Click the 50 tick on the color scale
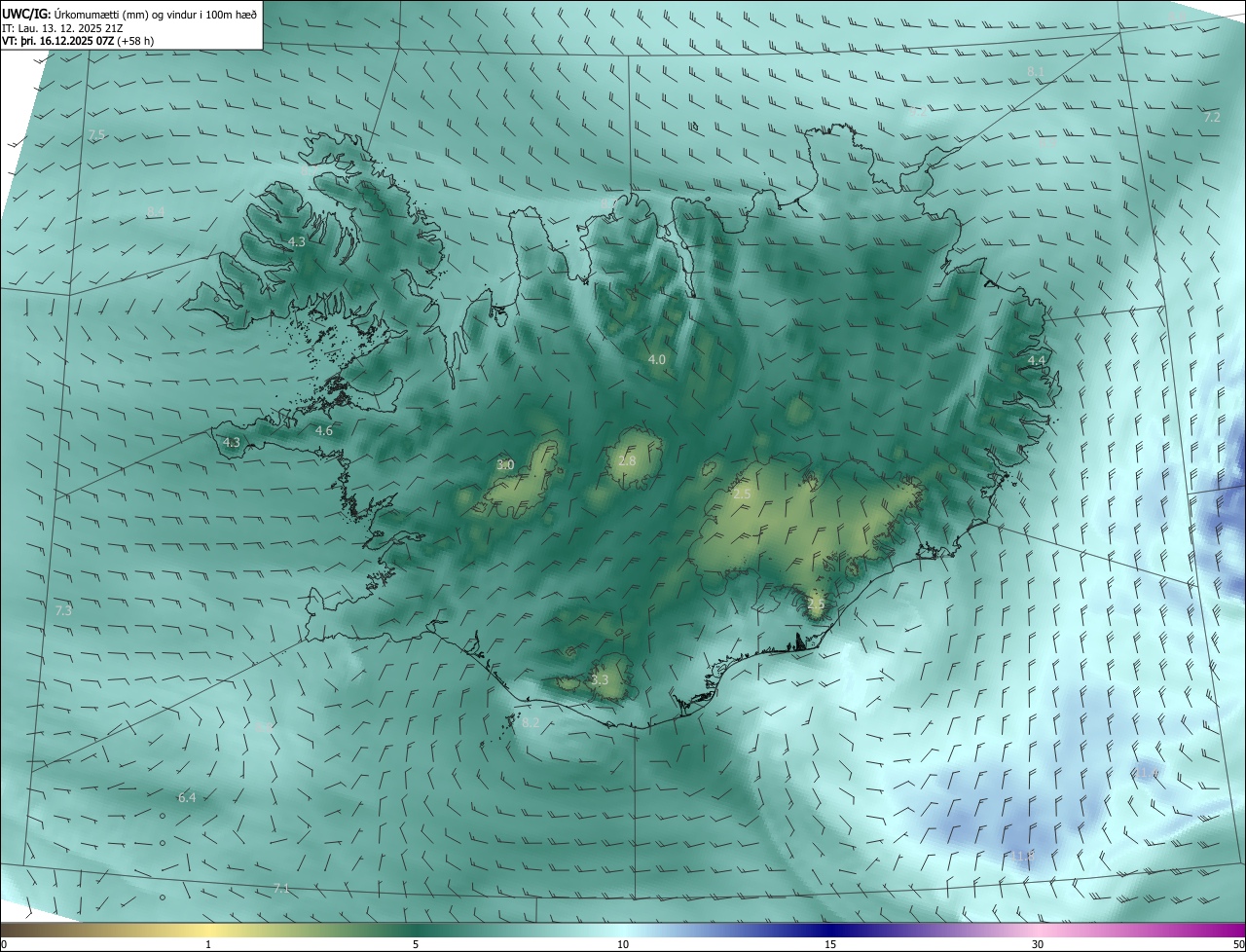Image resolution: width=1246 pixels, height=952 pixels. (1238, 944)
